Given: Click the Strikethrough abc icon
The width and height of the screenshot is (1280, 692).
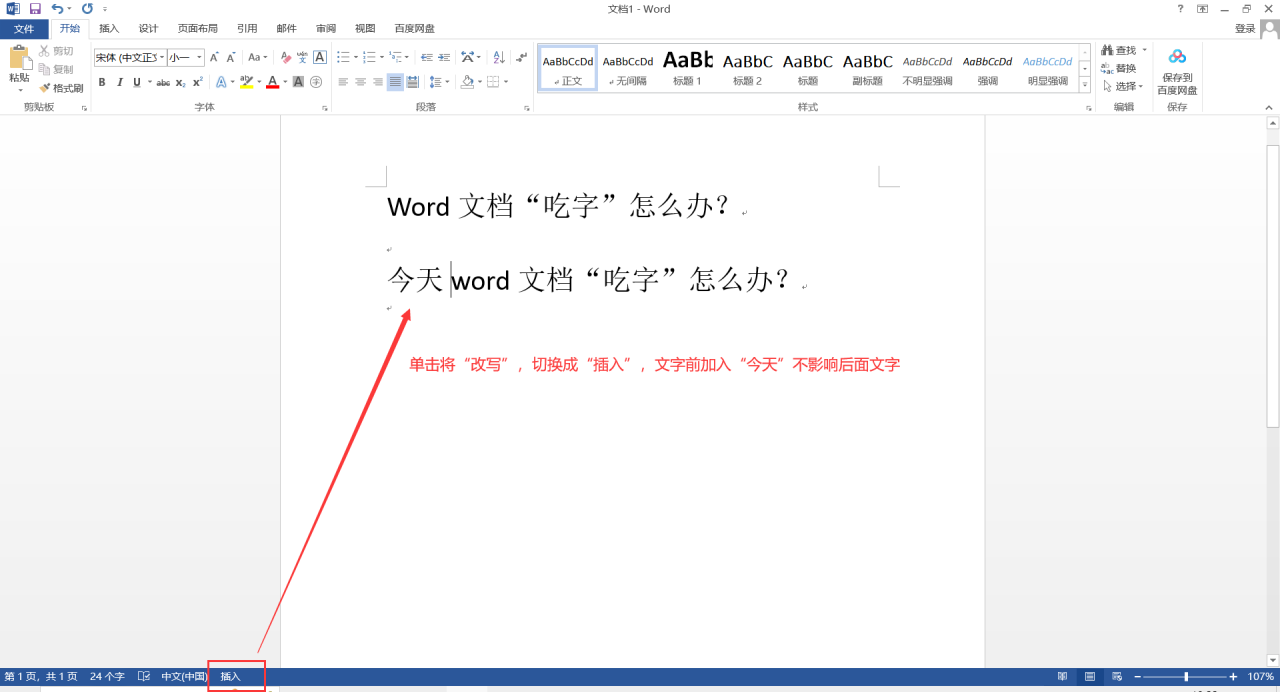Looking at the screenshot, I should (x=163, y=82).
